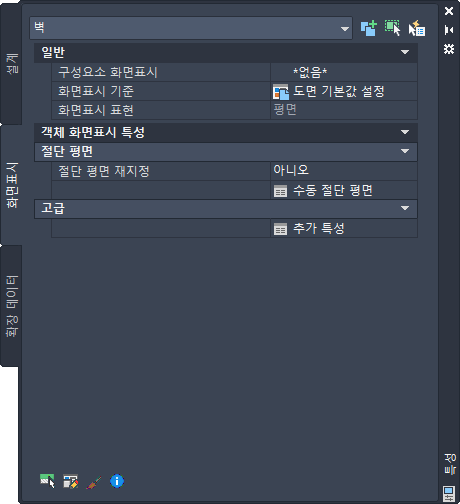The height and width of the screenshot is (504, 460).
Task: Collapse the 객체 화면표시 특성 section
Action: pyautogui.click(x=405, y=132)
